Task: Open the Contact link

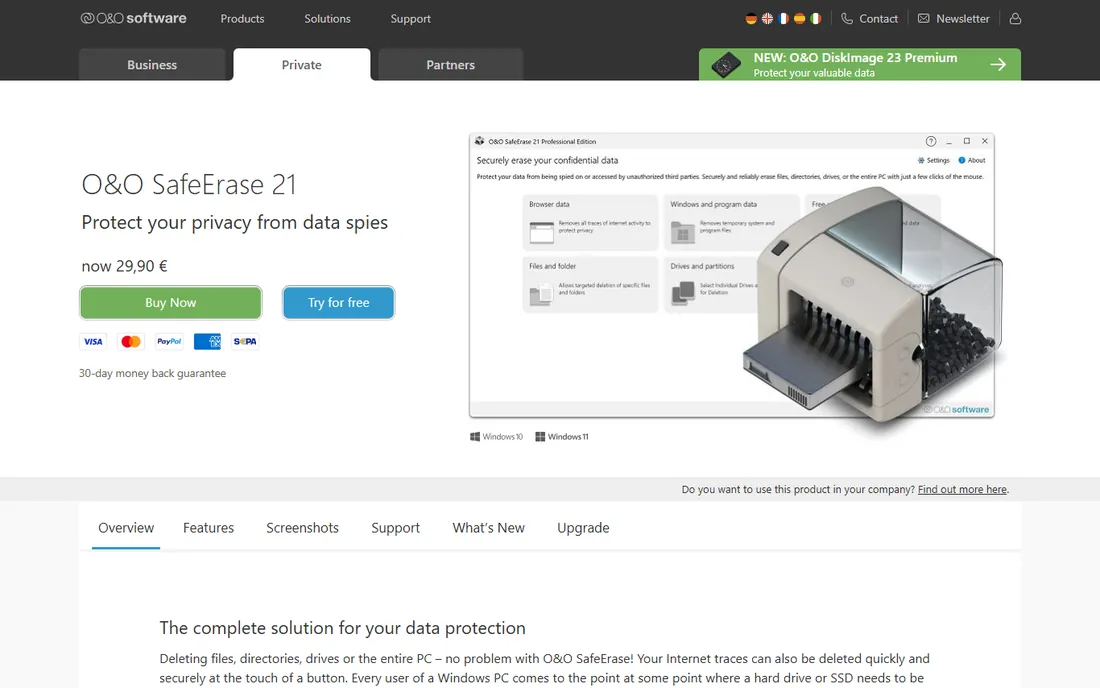Action: coord(869,19)
